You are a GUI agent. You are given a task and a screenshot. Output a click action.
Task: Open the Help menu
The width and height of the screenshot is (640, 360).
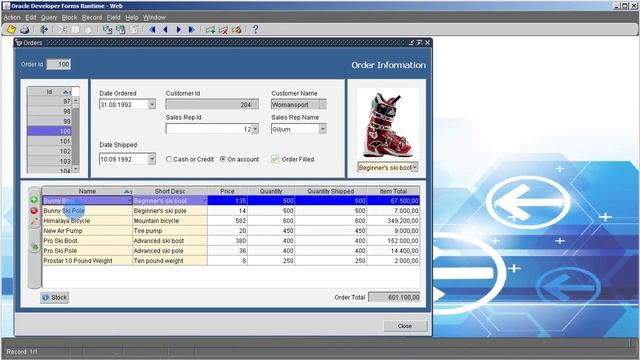tap(132, 18)
